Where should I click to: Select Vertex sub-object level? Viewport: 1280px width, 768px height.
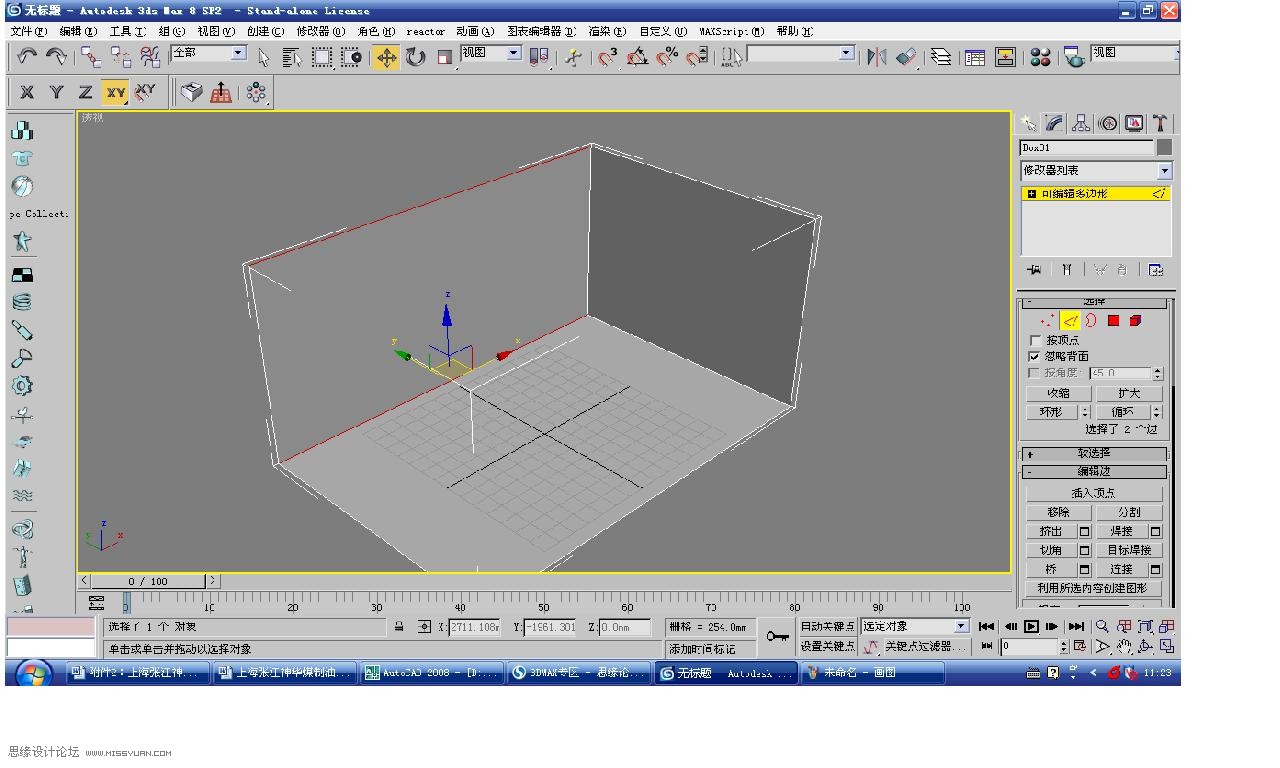click(1047, 321)
